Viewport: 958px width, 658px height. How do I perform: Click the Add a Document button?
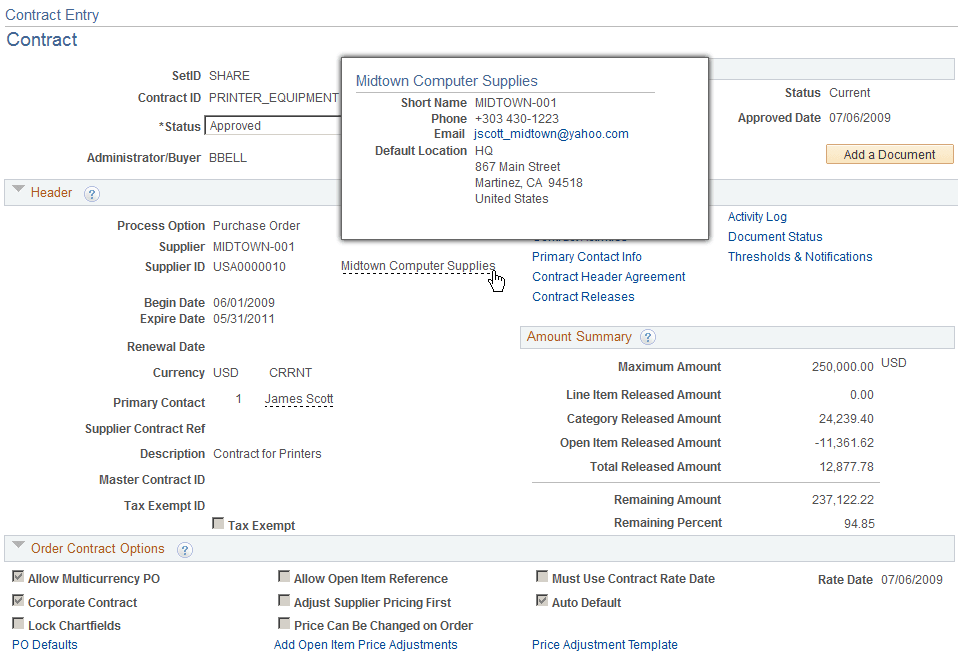[888, 153]
